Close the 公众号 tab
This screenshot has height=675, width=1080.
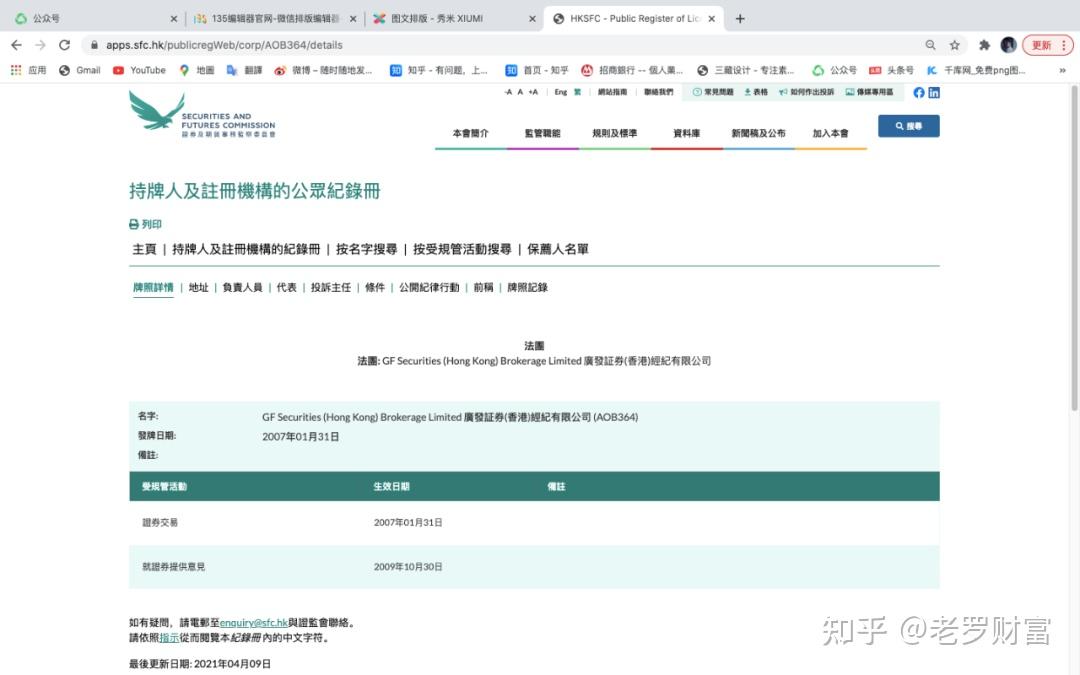174,19
